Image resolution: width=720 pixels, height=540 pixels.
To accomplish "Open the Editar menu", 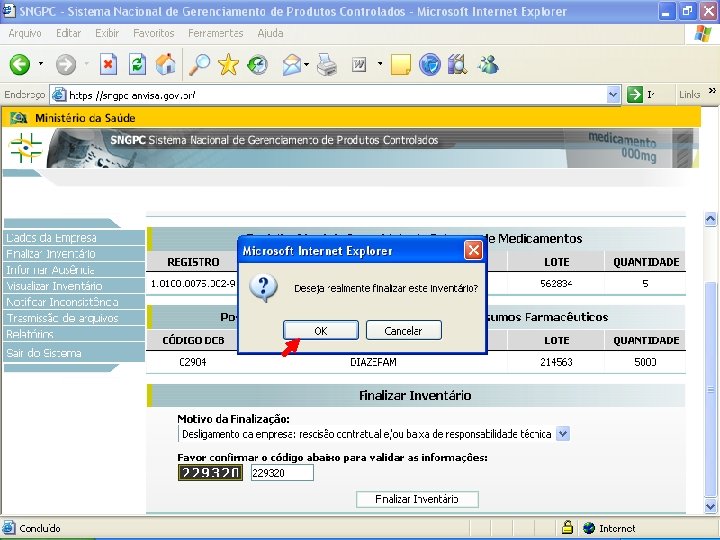I will 68,33.
